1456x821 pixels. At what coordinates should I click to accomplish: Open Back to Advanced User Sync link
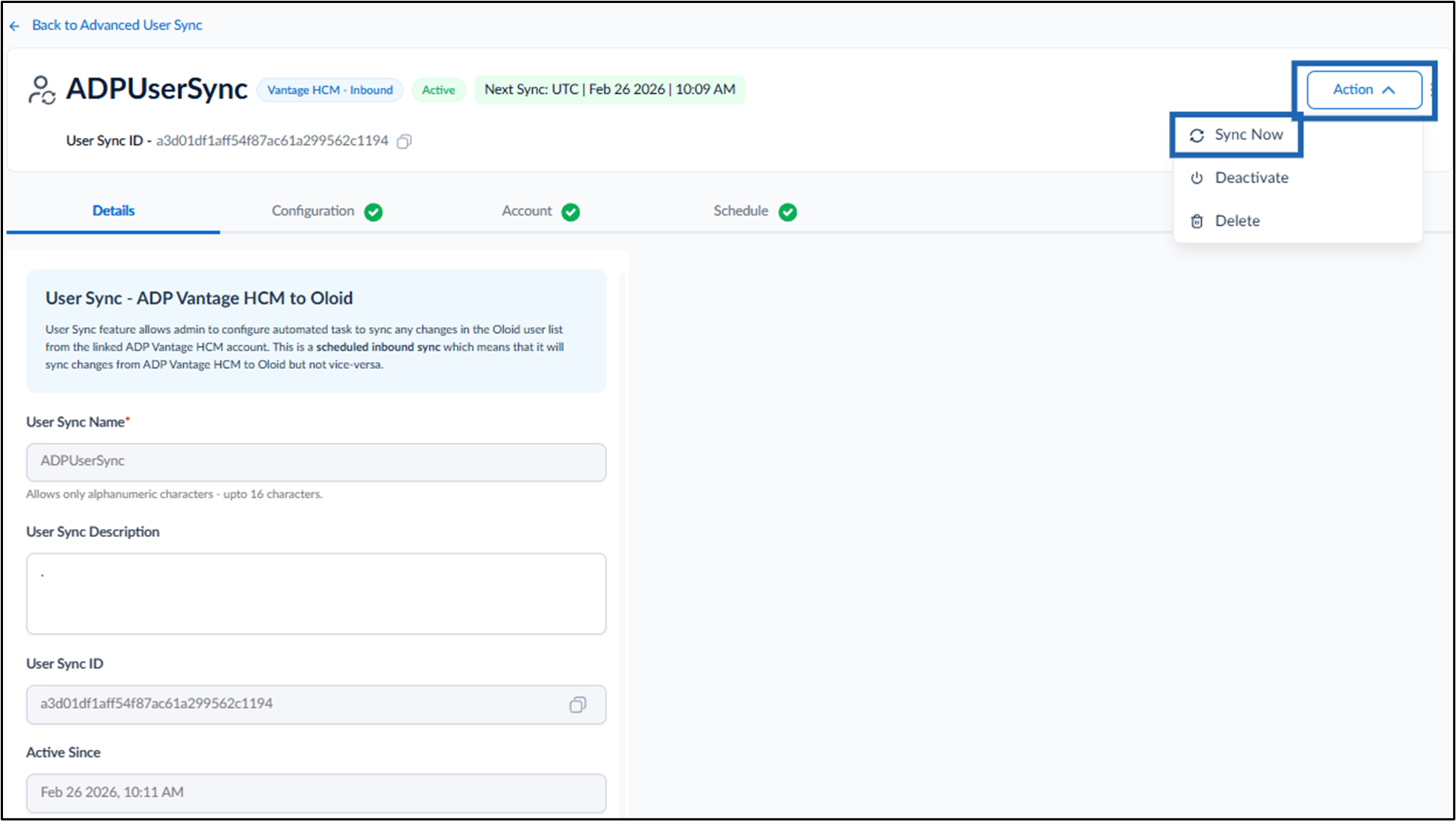click(117, 25)
